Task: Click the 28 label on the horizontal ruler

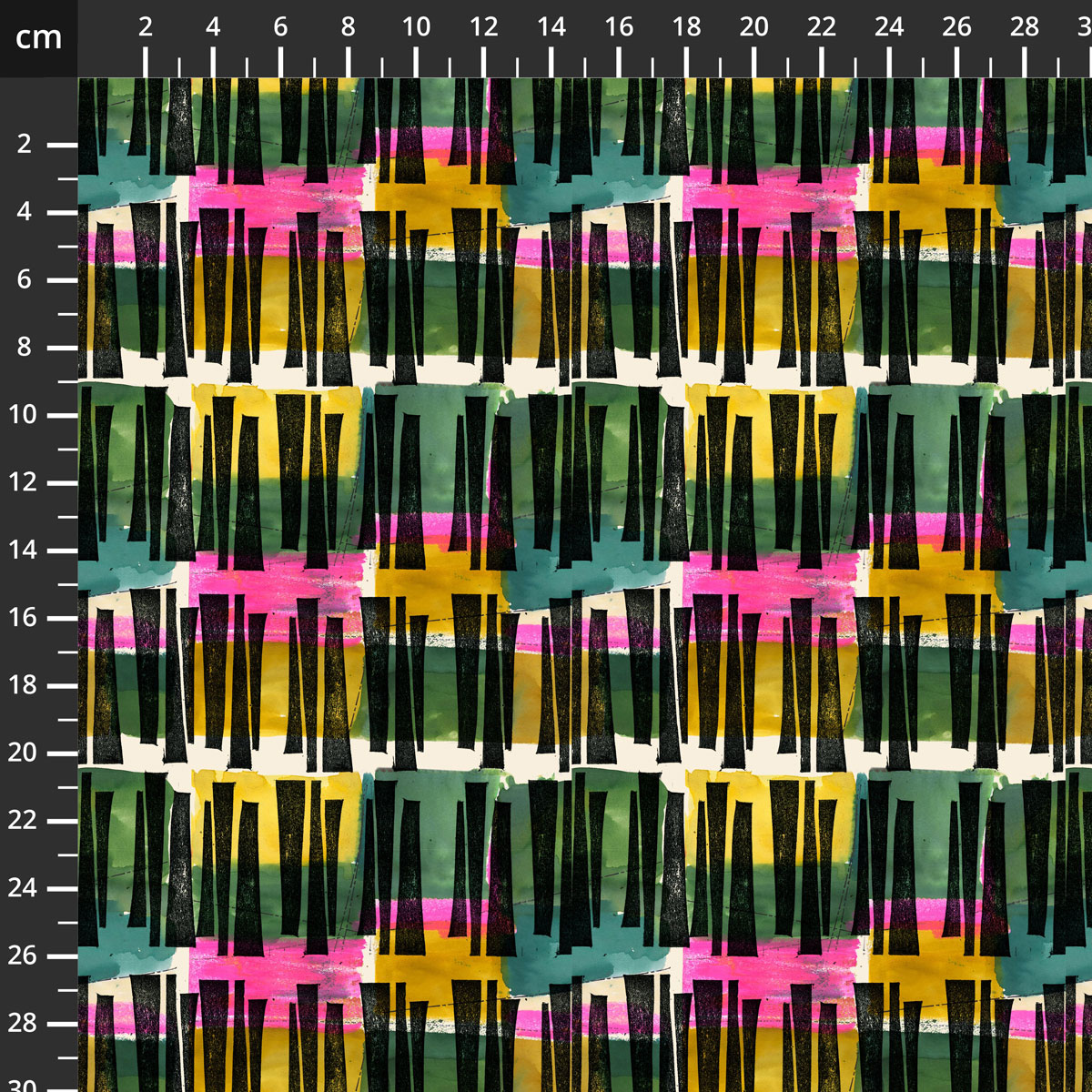Action: [1024, 27]
